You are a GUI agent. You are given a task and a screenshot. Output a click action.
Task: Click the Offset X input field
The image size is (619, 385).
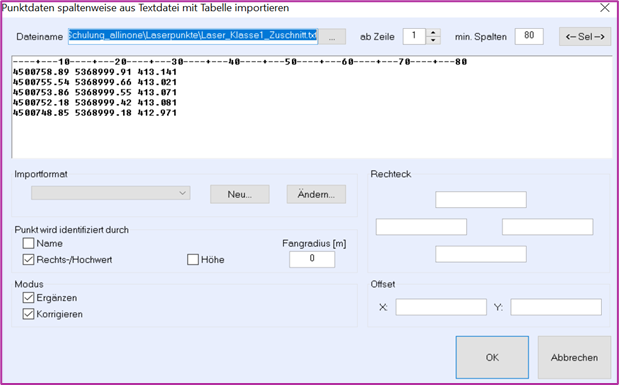pyautogui.click(x=441, y=307)
